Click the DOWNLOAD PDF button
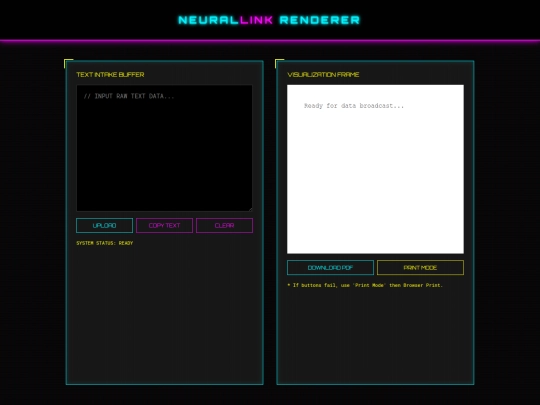Image resolution: width=540 pixels, height=405 pixels. [330, 268]
